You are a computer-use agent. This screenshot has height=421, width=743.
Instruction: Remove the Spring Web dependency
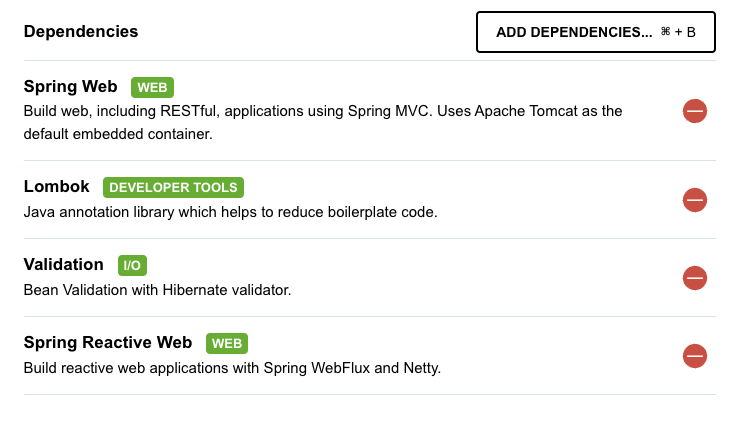695,111
